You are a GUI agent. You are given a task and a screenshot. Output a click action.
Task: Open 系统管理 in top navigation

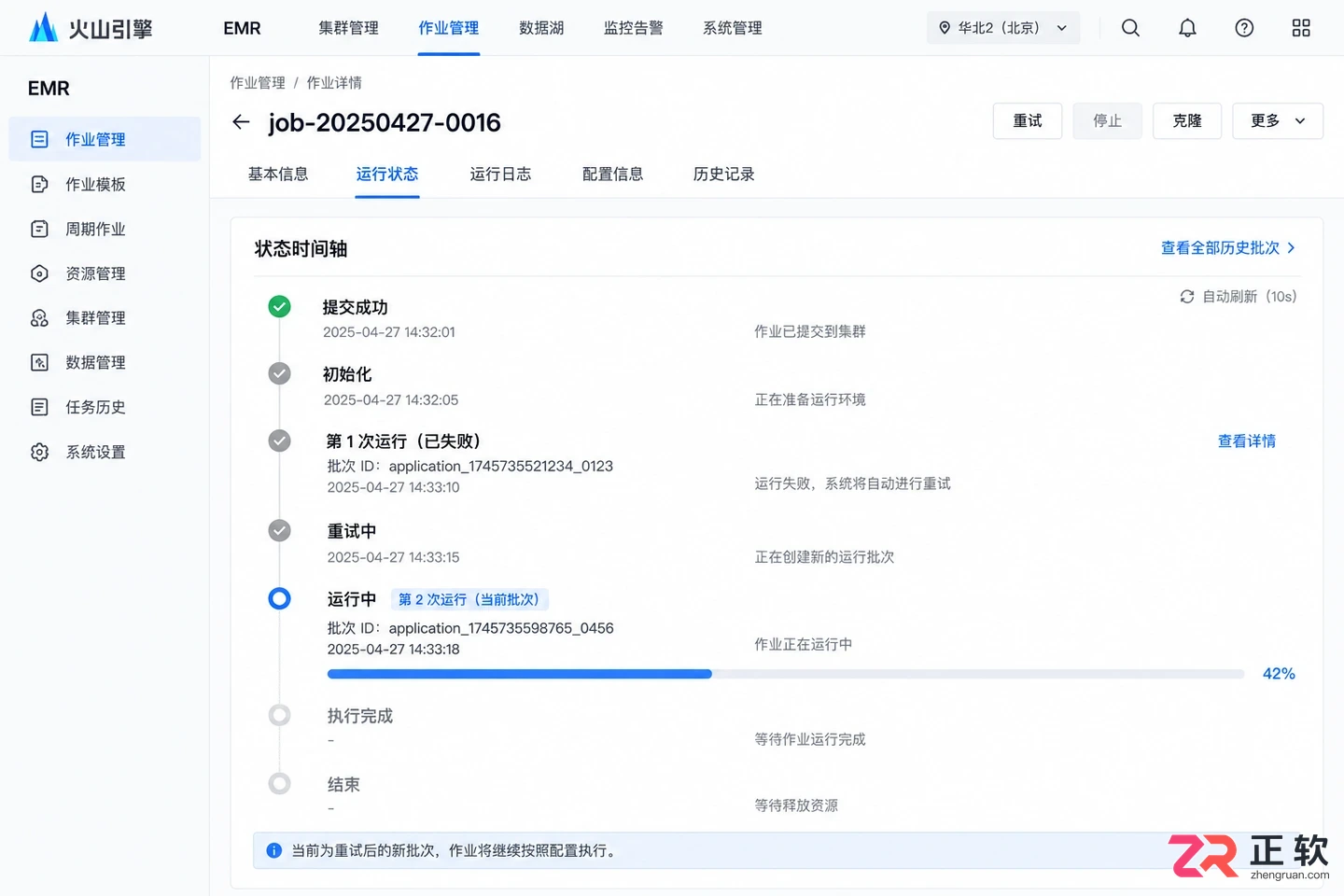[x=733, y=28]
